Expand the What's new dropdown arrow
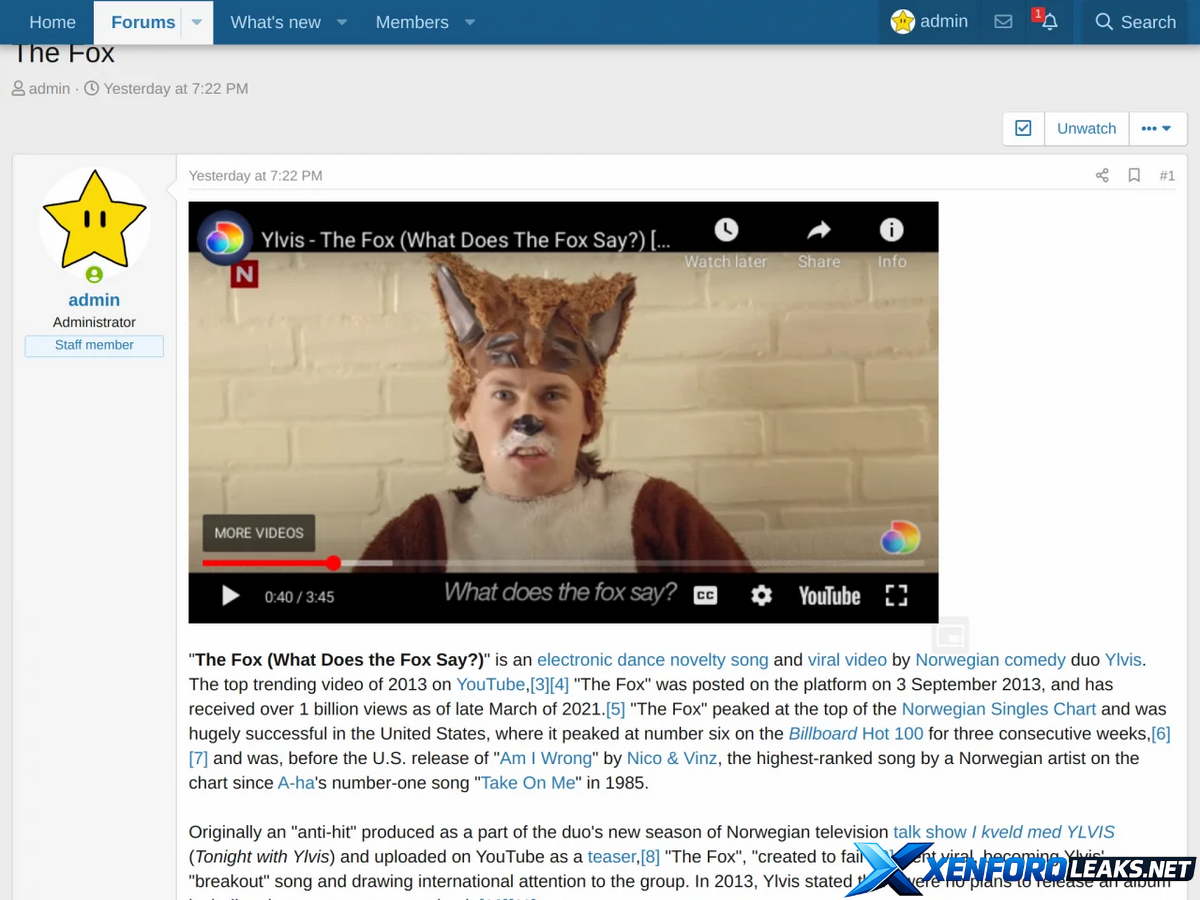The width and height of the screenshot is (1200, 900). [x=341, y=22]
